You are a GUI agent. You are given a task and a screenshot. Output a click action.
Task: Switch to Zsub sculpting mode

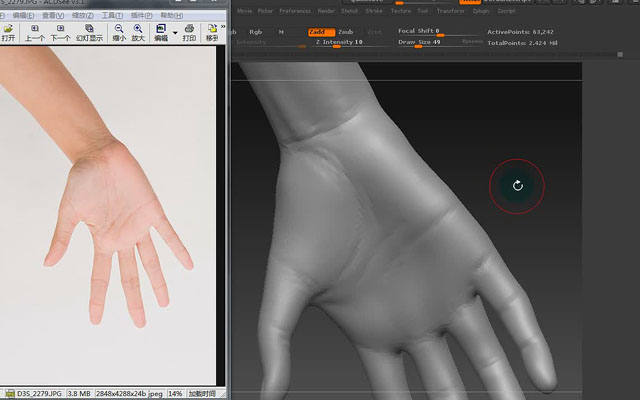click(x=345, y=32)
